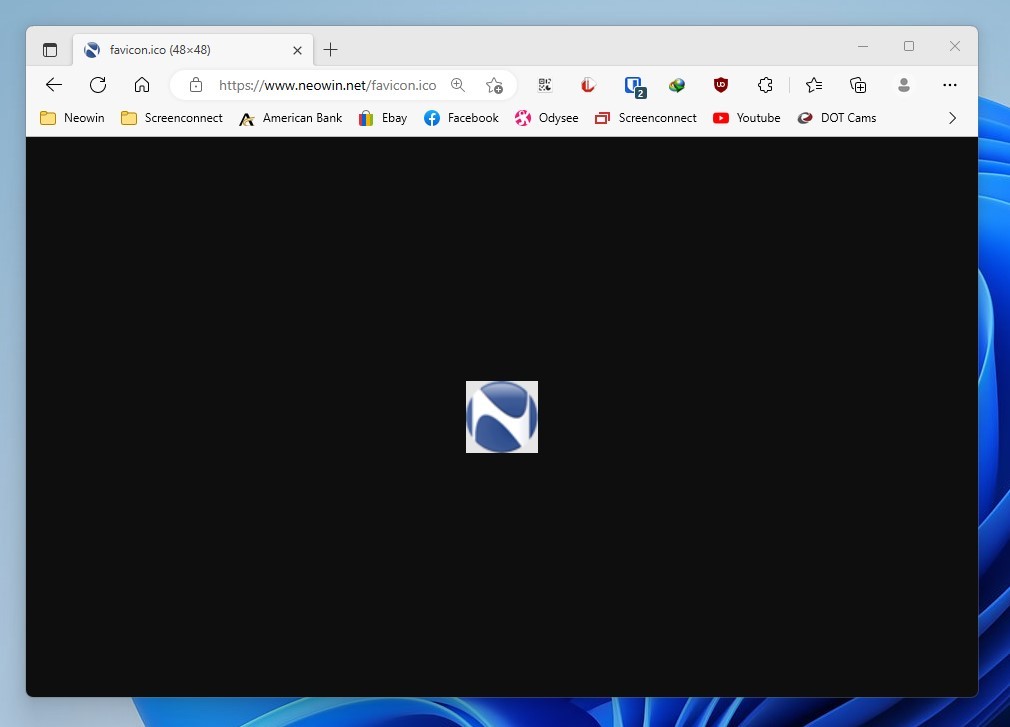Open the DOT Cams bookmark
This screenshot has width=1010, height=727.
coord(837,118)
